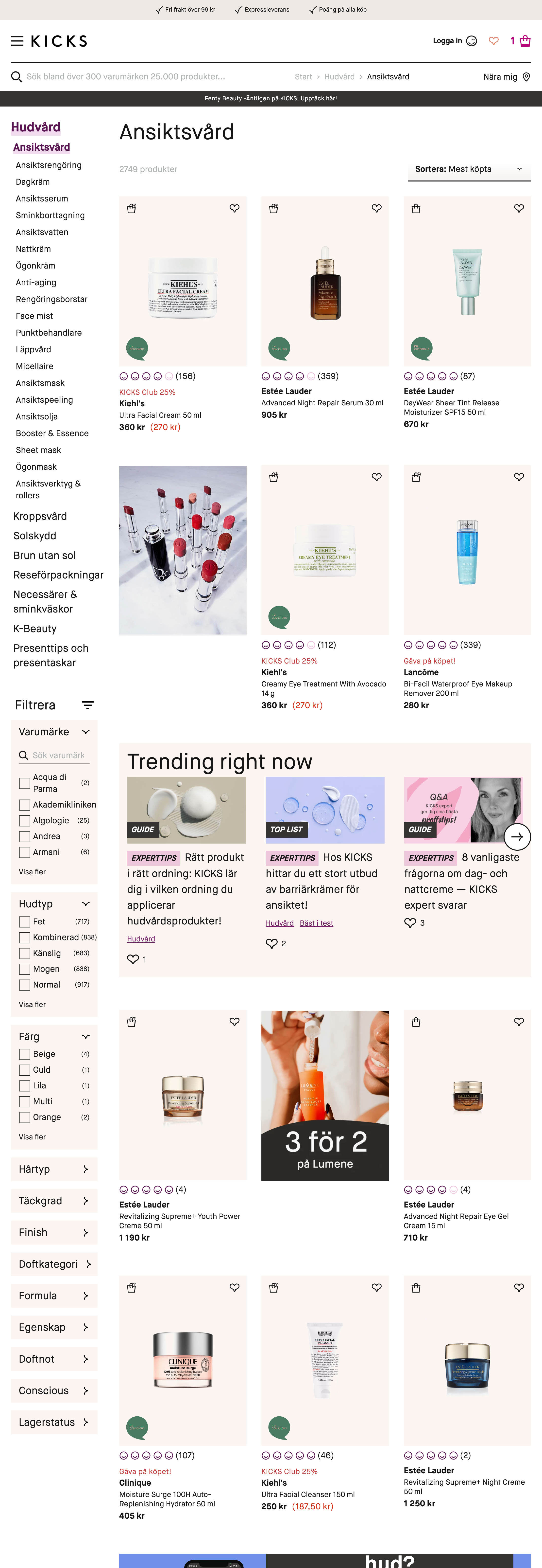The width and height of the screenshot is (542, 1568).
Task: Check the Algologie brand checkbox
Action: 24,821
